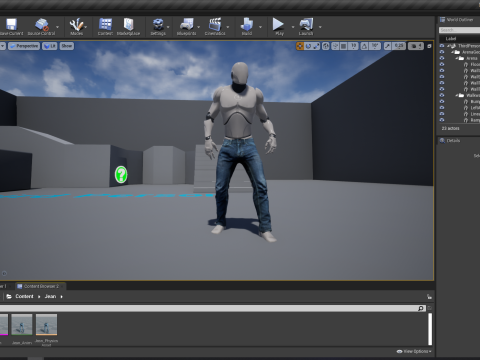480x360 pixels.
Task: Open grid snap size value 10
Action: [353, 46]
